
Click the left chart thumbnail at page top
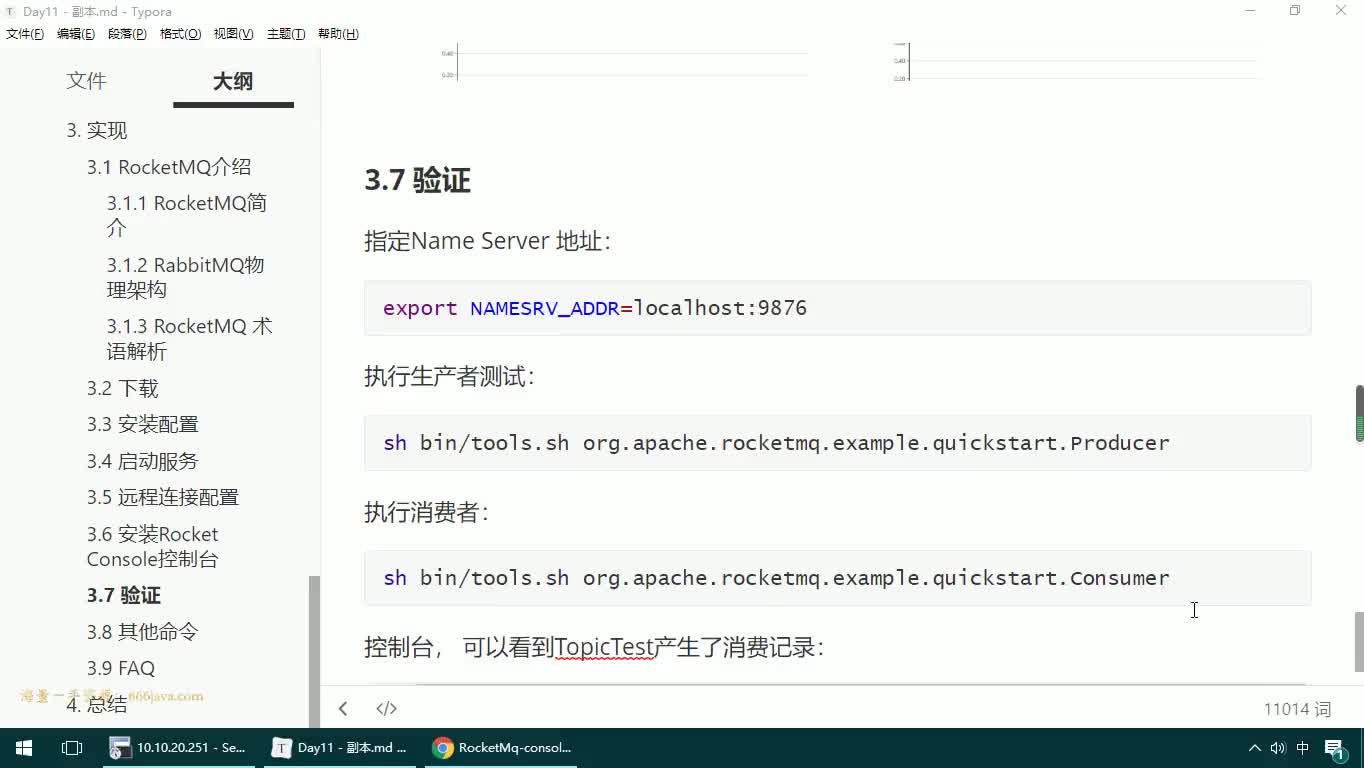tap(624, 62)
